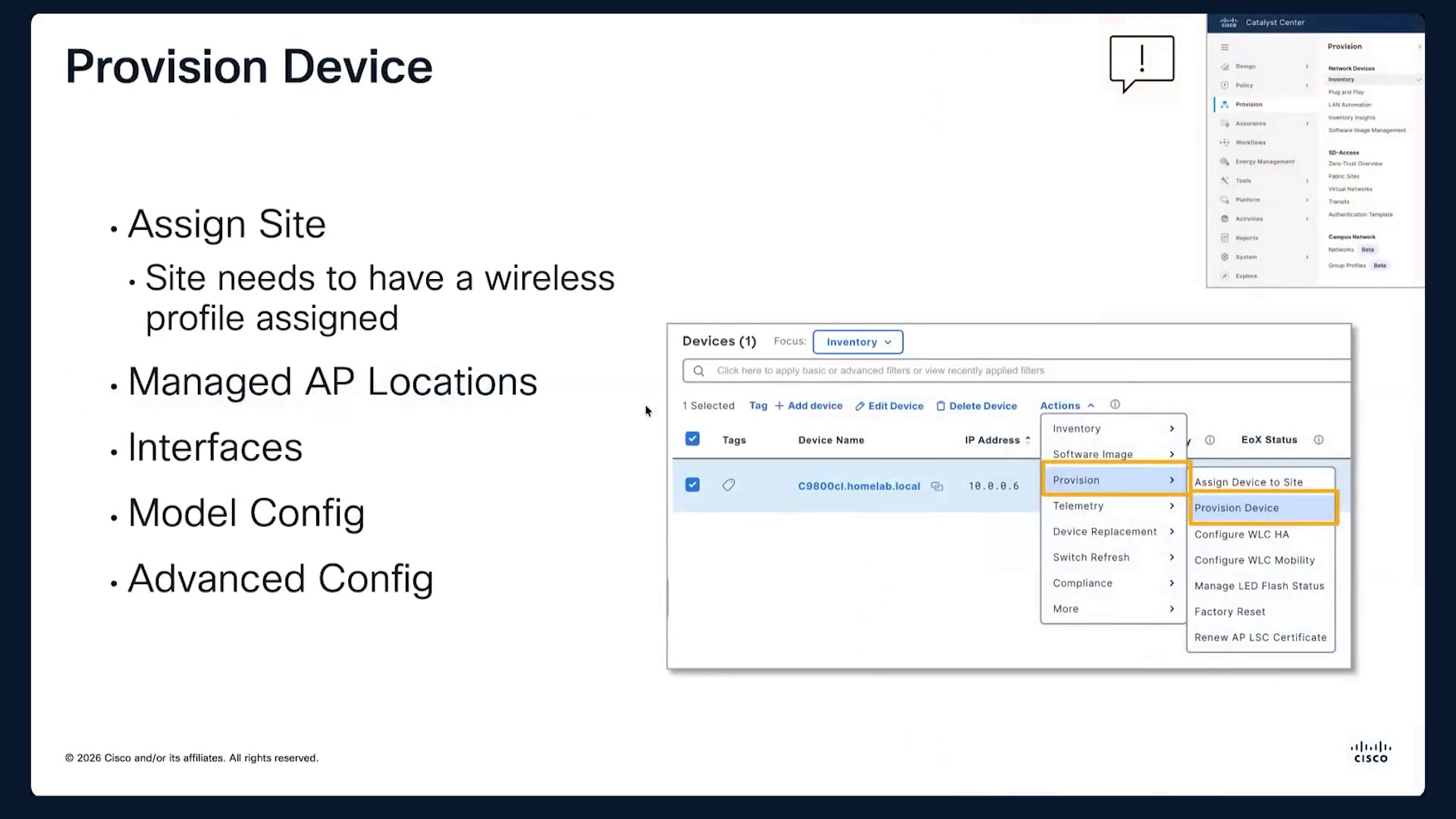This screenshot has height=819, width=1456.
Task: Open the C9800cl.homelab.local device link
Action: click(x=858, y=486)
